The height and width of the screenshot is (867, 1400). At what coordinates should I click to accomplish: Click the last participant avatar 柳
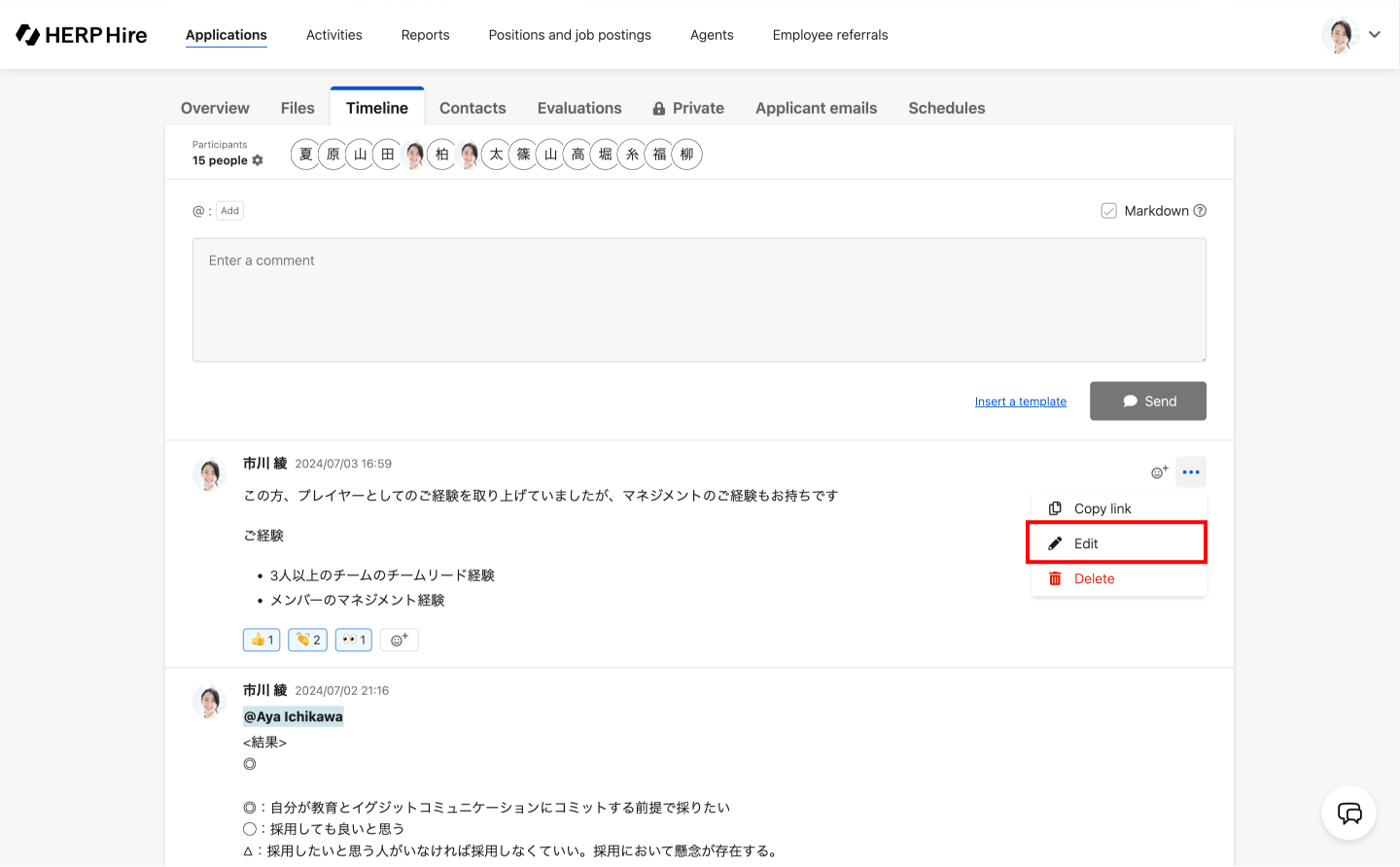[x=687, y=155]
